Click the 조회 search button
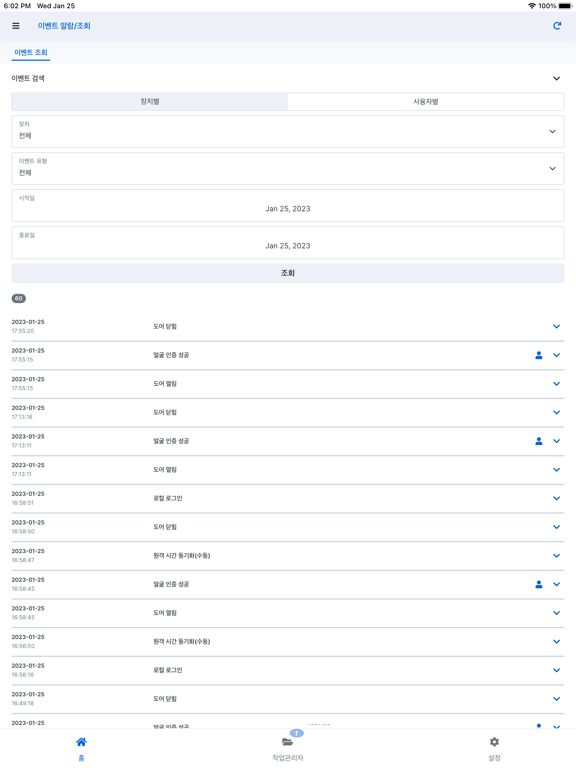The image size is (576, 768). pos(288,273)
